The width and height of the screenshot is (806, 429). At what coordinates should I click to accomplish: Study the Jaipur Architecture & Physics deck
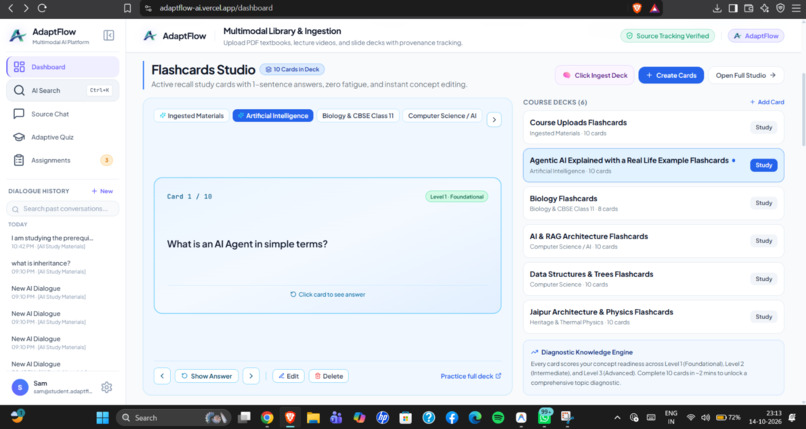coord(763,317)
